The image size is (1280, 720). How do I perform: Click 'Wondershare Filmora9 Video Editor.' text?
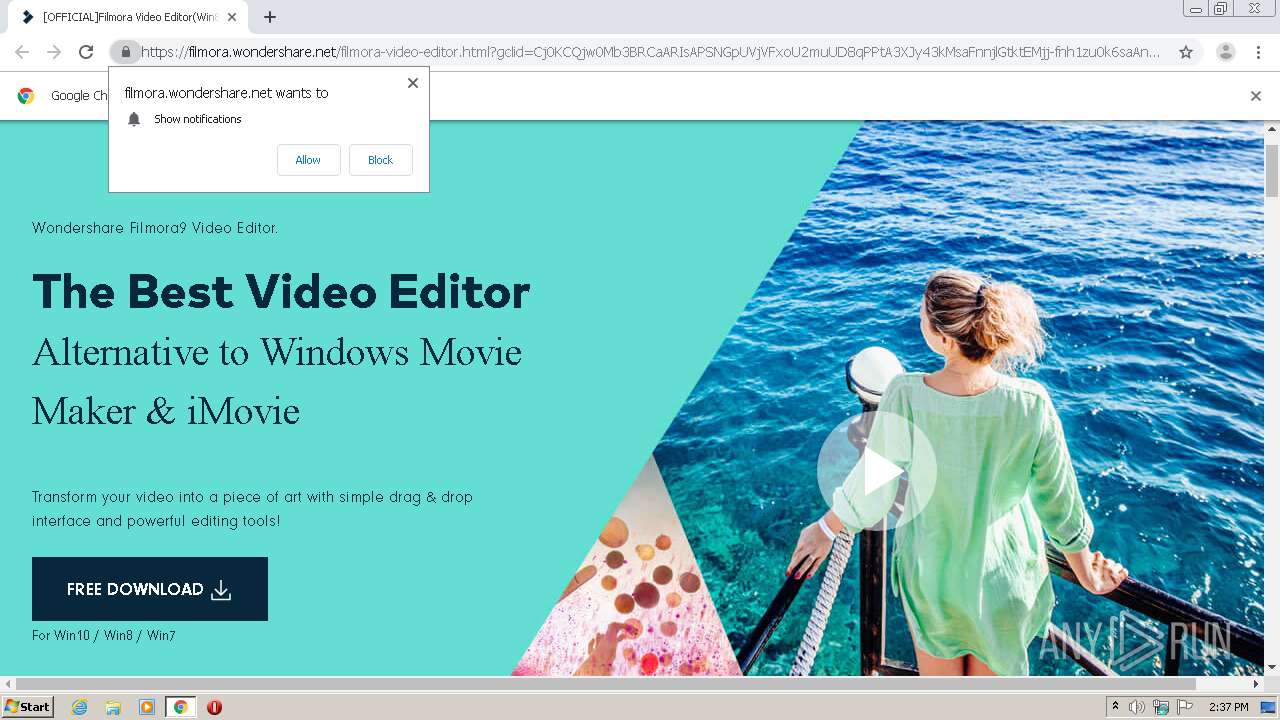(155, 228)
